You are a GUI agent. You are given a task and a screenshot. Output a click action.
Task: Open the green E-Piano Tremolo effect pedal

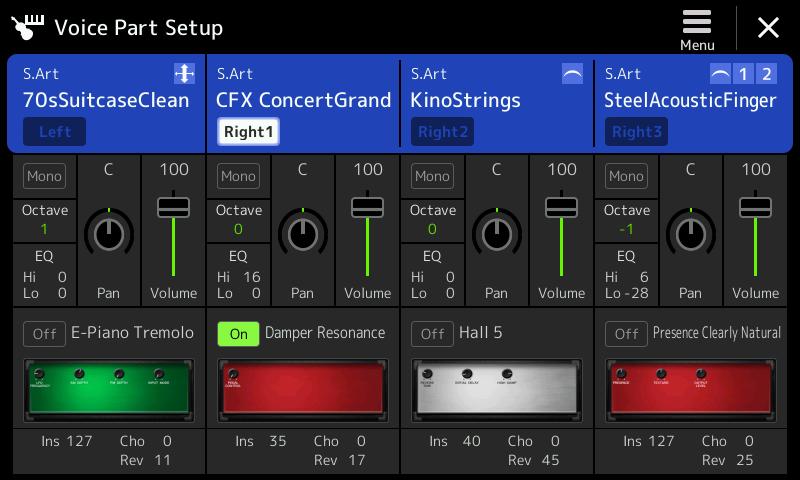[x=109, y=390]
